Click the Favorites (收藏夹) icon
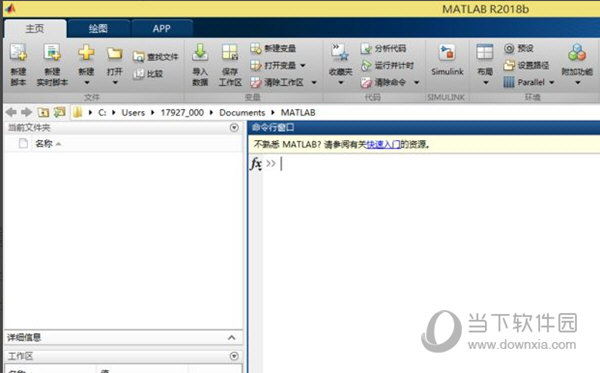 pyautogui.click(x=340, y=53)
